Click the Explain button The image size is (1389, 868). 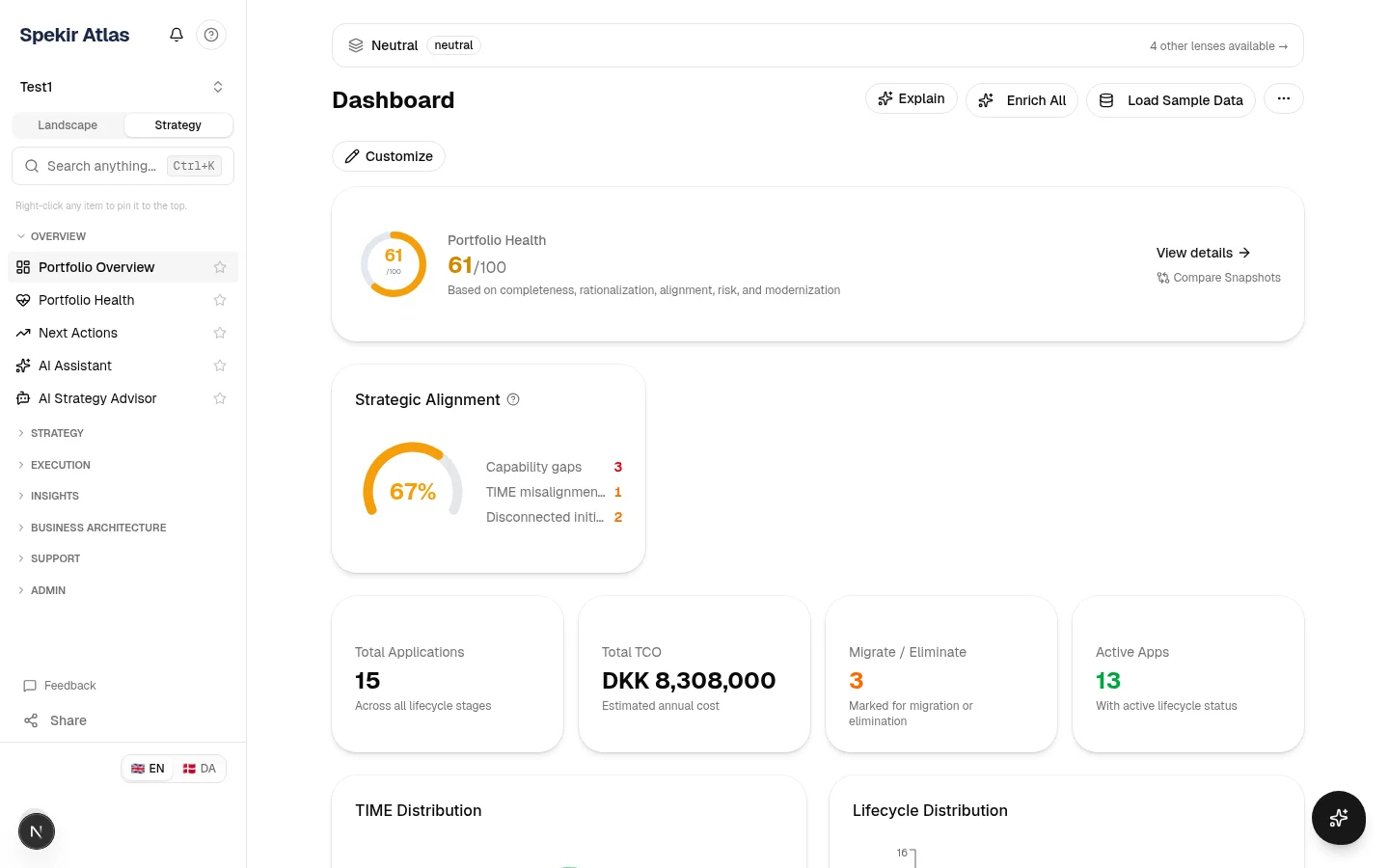point(912,98)
